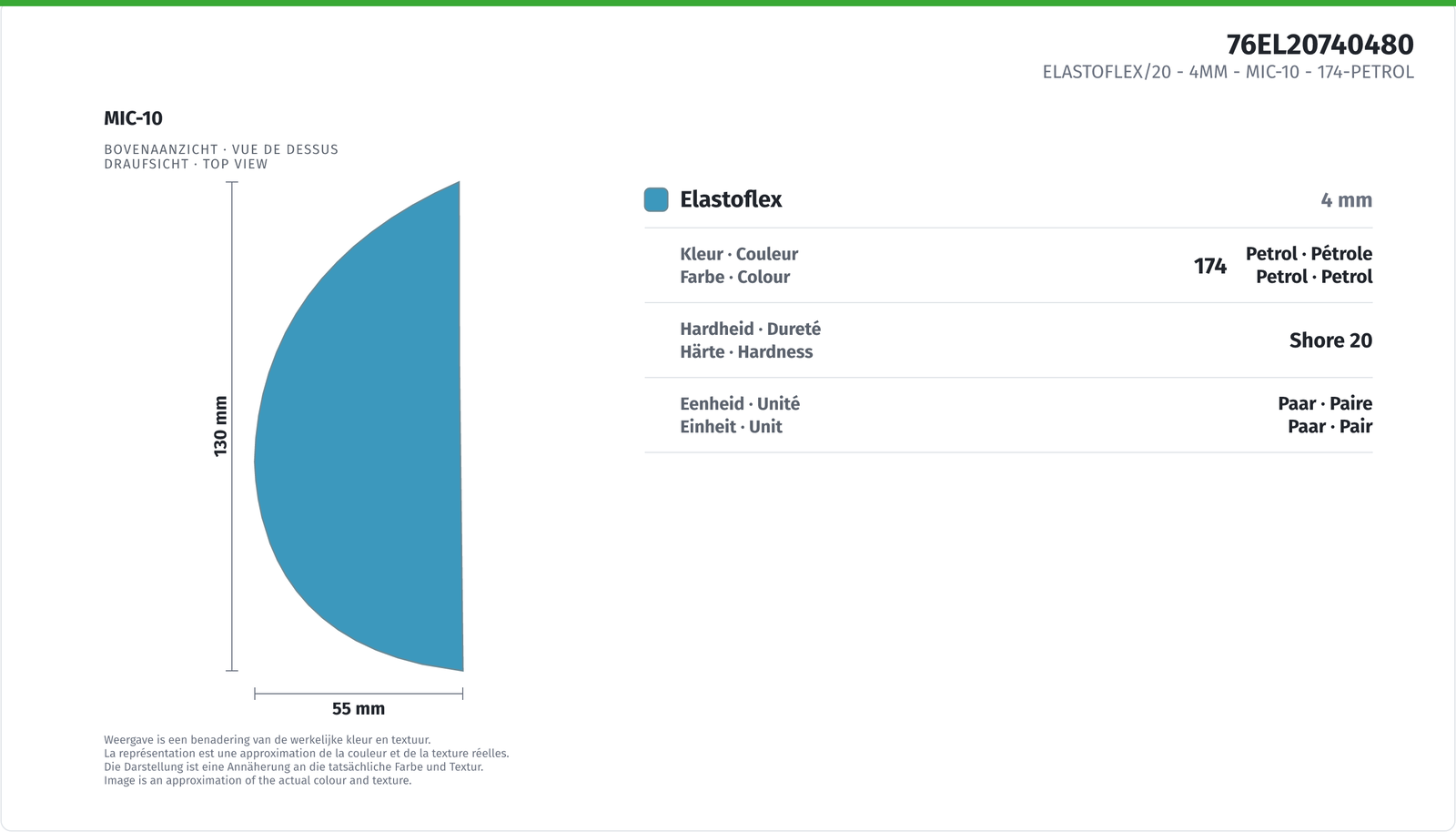This screenshot has width=1456, height=832.
Task: Click the DRAUFSICHT · TOP VIEW caption
Action: point(186,164)
